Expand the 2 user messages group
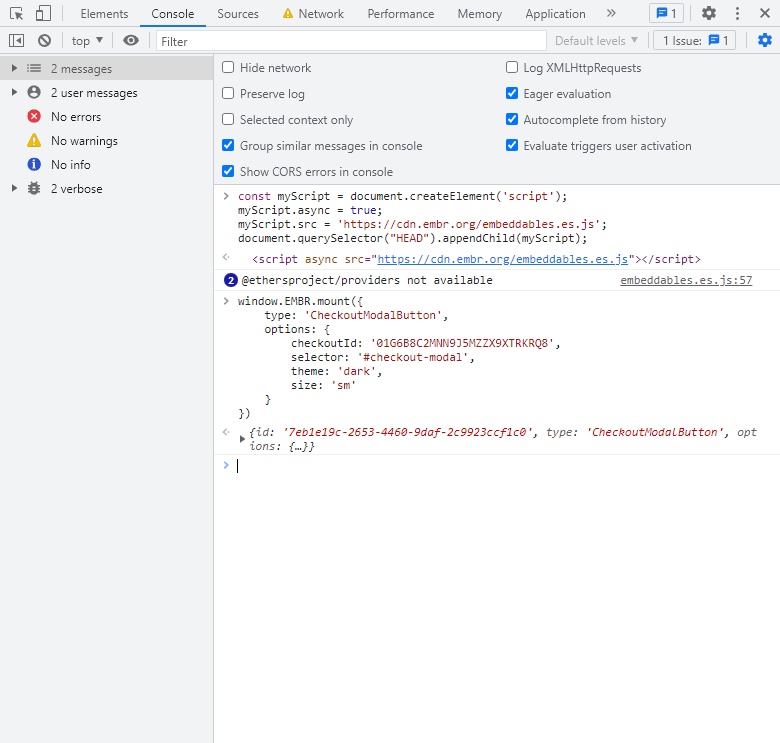 pos(14,93)
